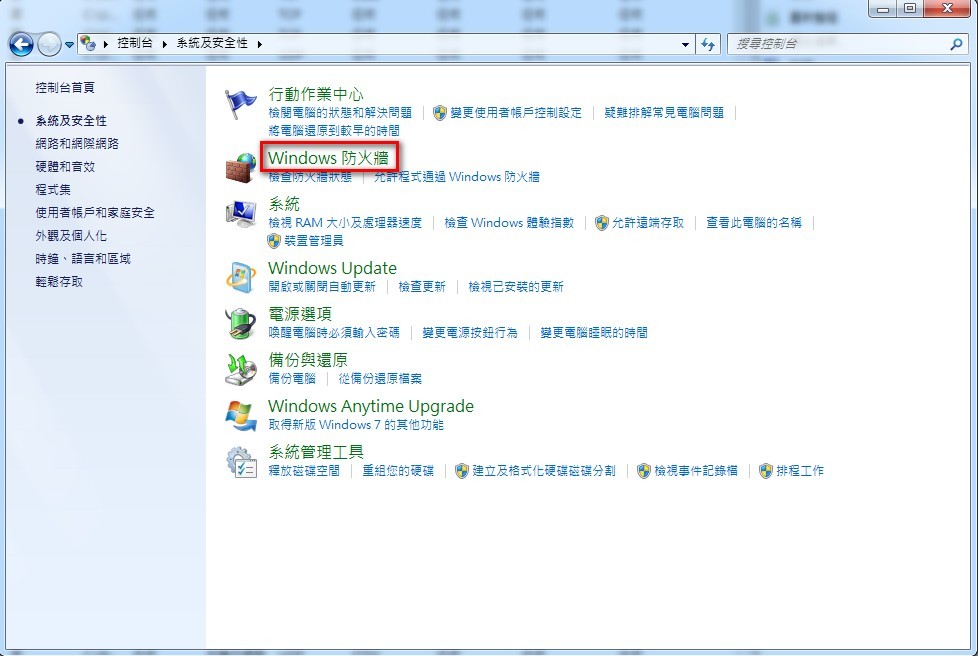978x656 pixels.
Task: Open 控制台首頁 in the sidebar
Action: click(x=65, y=87)
